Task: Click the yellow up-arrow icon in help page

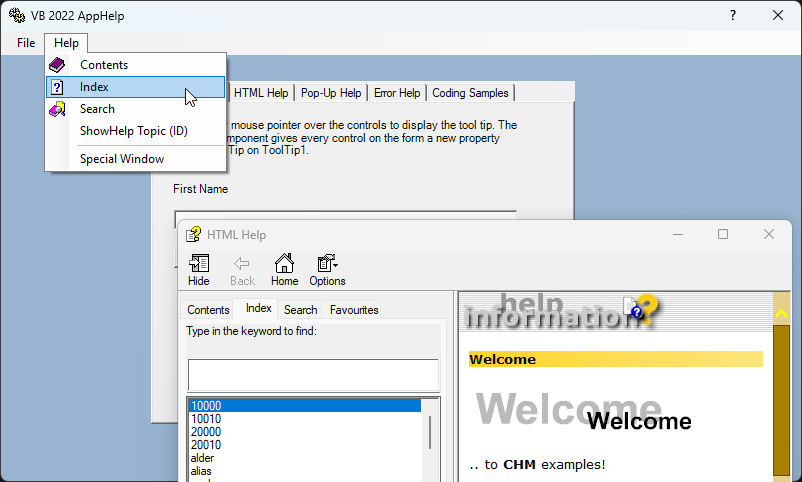Action: coord(781,313)
